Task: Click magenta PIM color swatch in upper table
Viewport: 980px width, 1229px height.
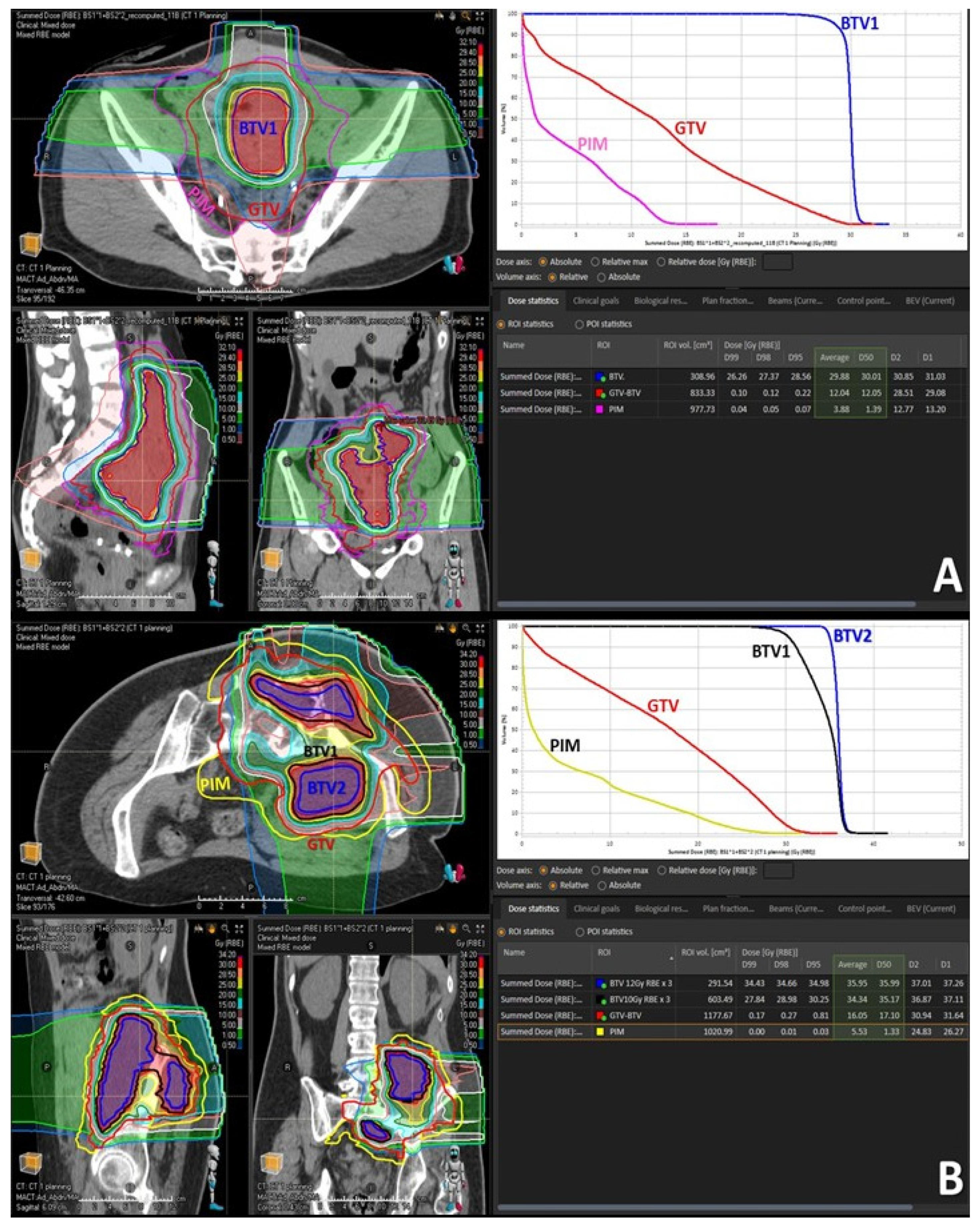Action: click(x=599, y=409)
